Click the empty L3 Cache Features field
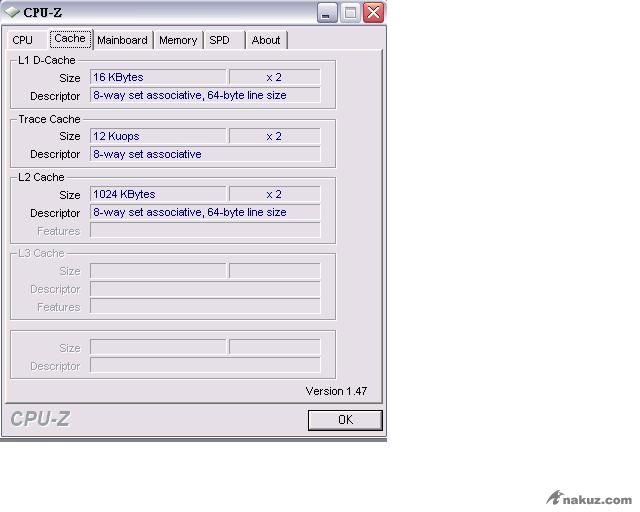640x512 pixels. pos(205,307)
